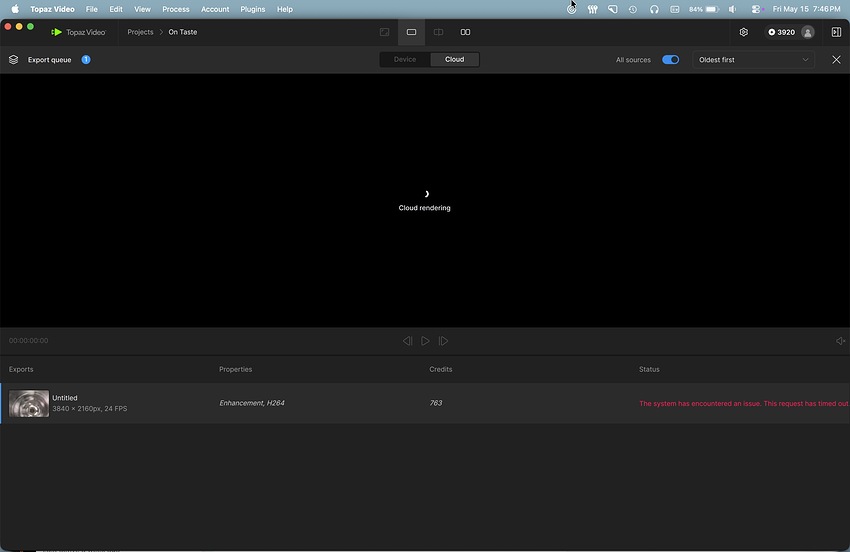Open the Plugins menu
This screenshot has width=850, height=552.
[x=253, y=9]
